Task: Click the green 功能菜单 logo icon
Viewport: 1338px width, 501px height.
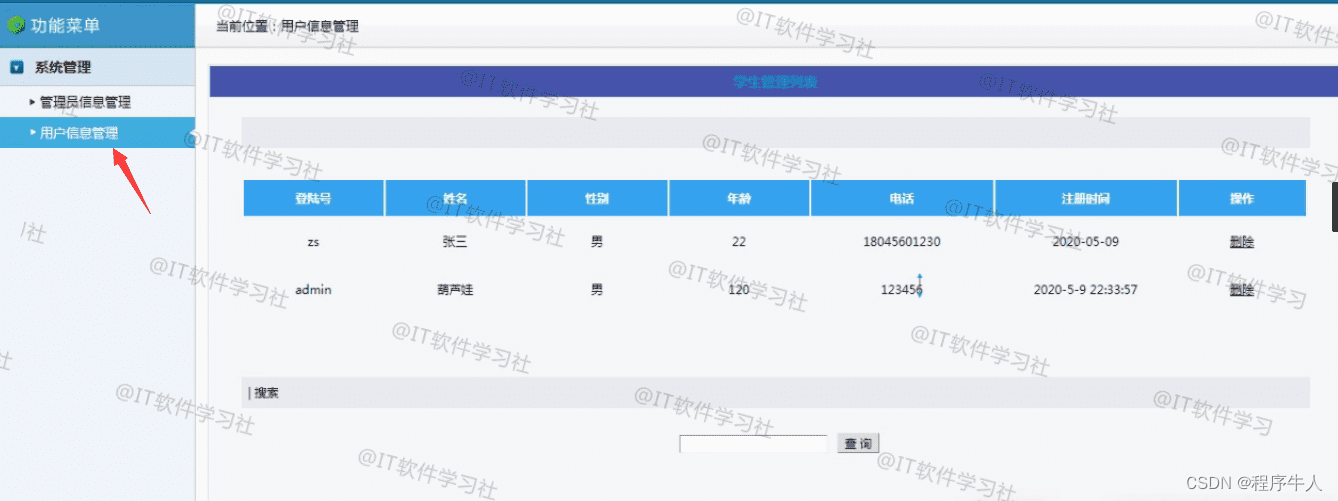Action: pyautogui.click(x=17, y=25)
